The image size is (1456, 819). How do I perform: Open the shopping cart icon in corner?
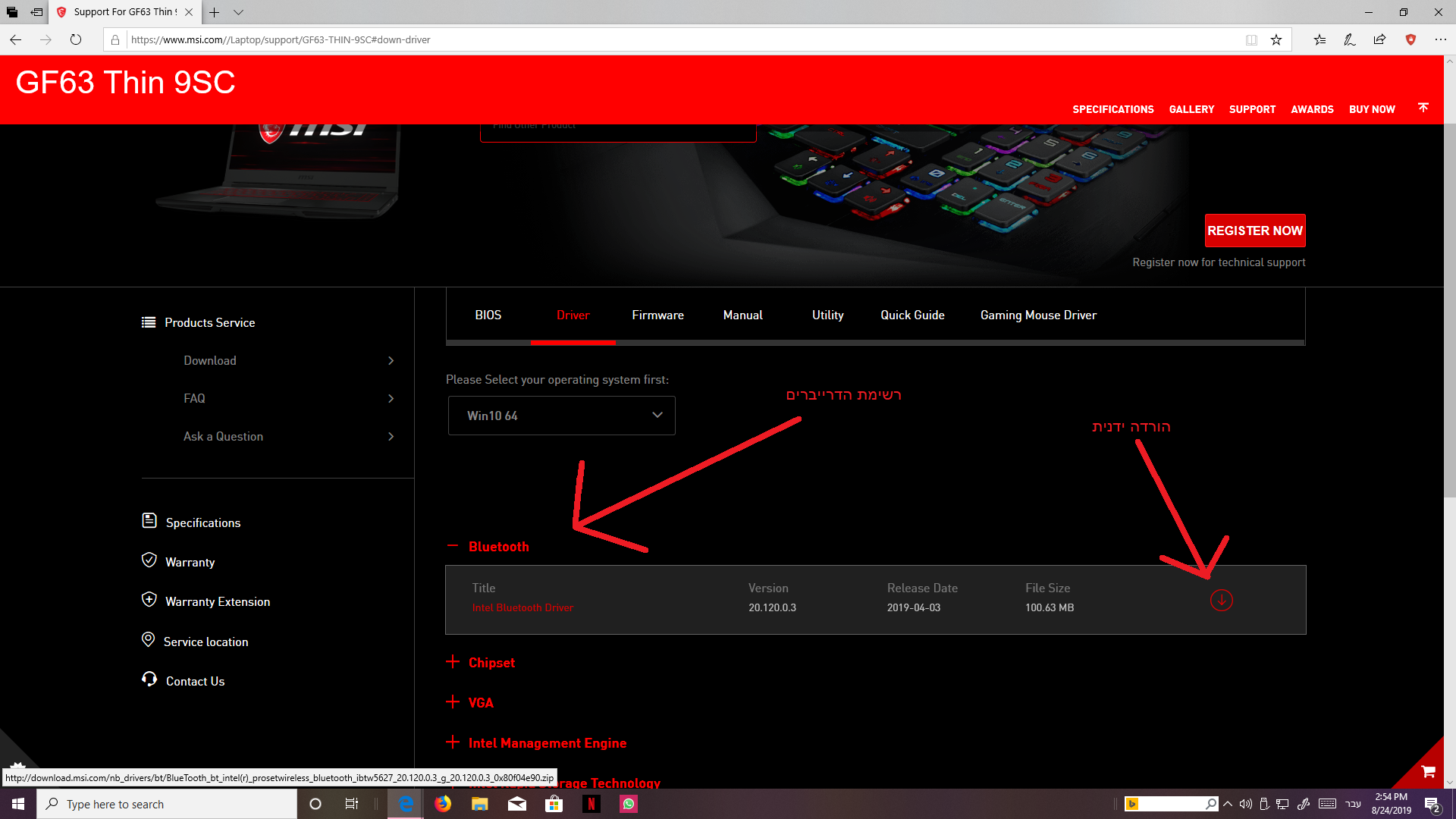coord(1429,771)
